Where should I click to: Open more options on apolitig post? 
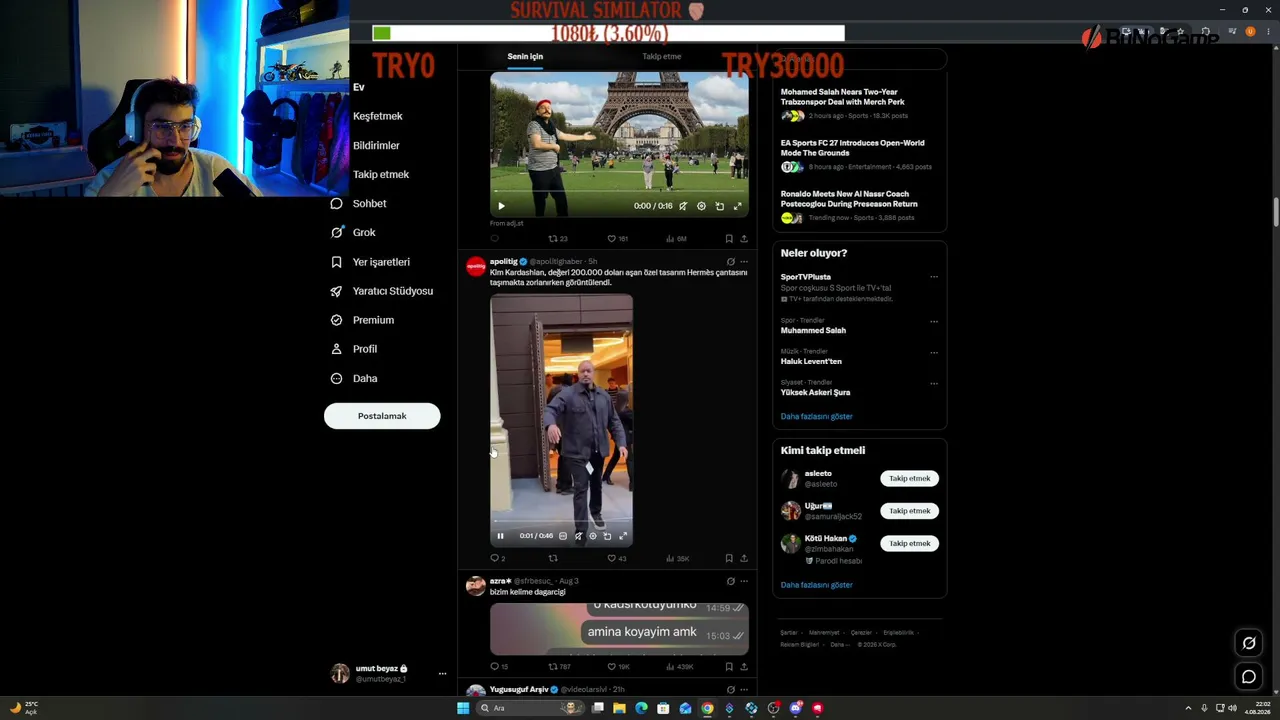[744, 262]
